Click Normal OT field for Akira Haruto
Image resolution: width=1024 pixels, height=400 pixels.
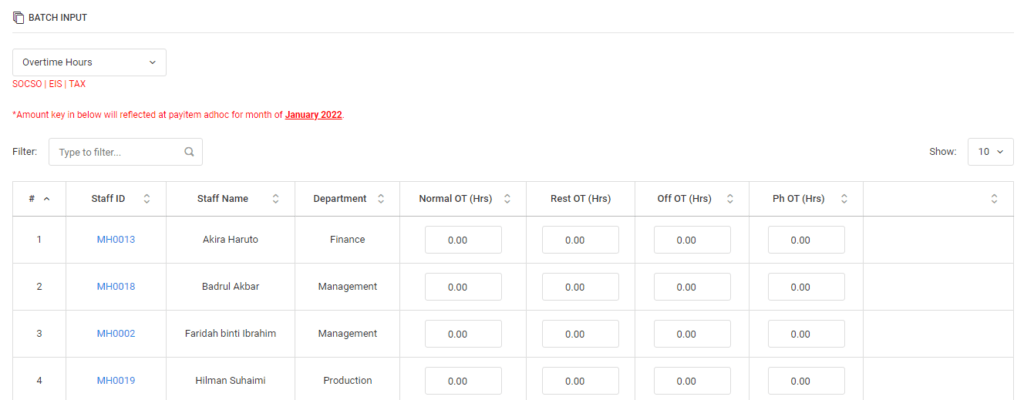(x=463, y=240)
